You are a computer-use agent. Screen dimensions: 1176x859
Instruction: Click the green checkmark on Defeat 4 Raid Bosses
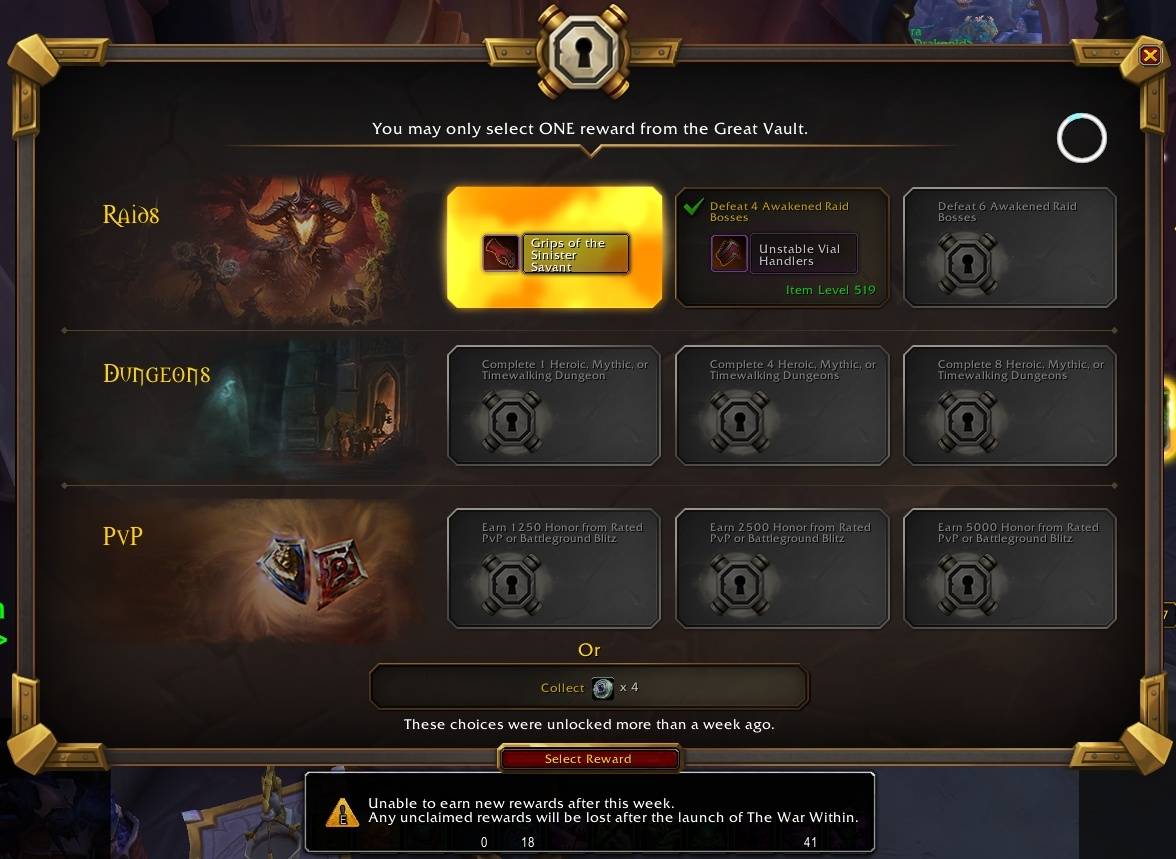point(694,206)
